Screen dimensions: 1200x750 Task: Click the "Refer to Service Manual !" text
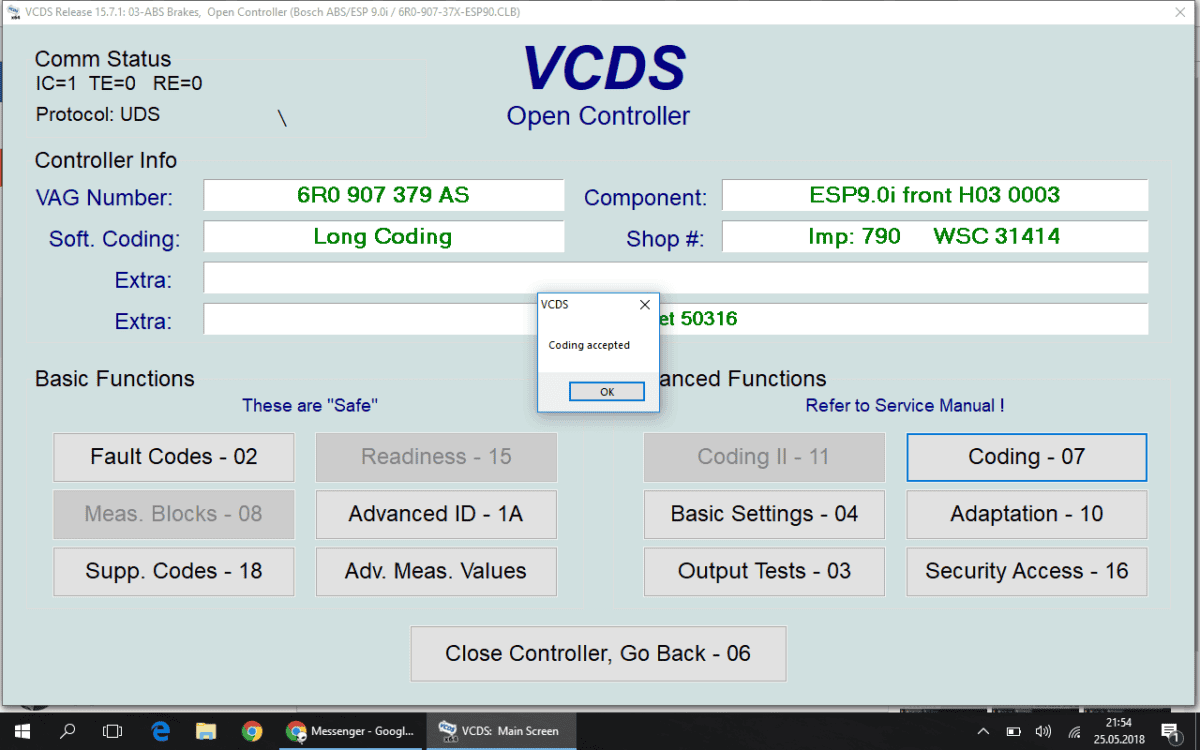click(x=905, y=405)
